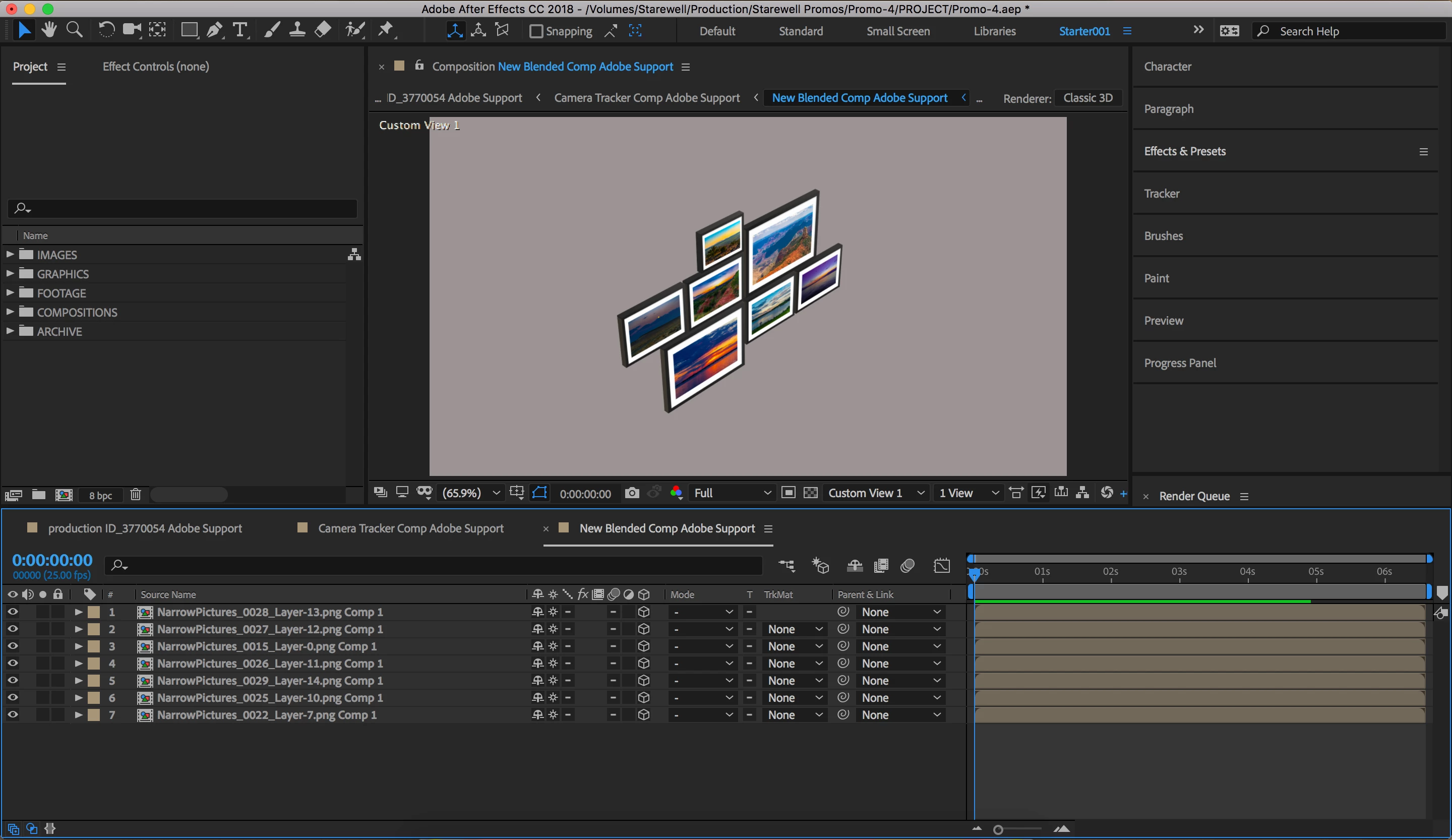1452x840 pixels.
Task: Select the Puppet Pin tool
Action: click(x=386, y=30)
